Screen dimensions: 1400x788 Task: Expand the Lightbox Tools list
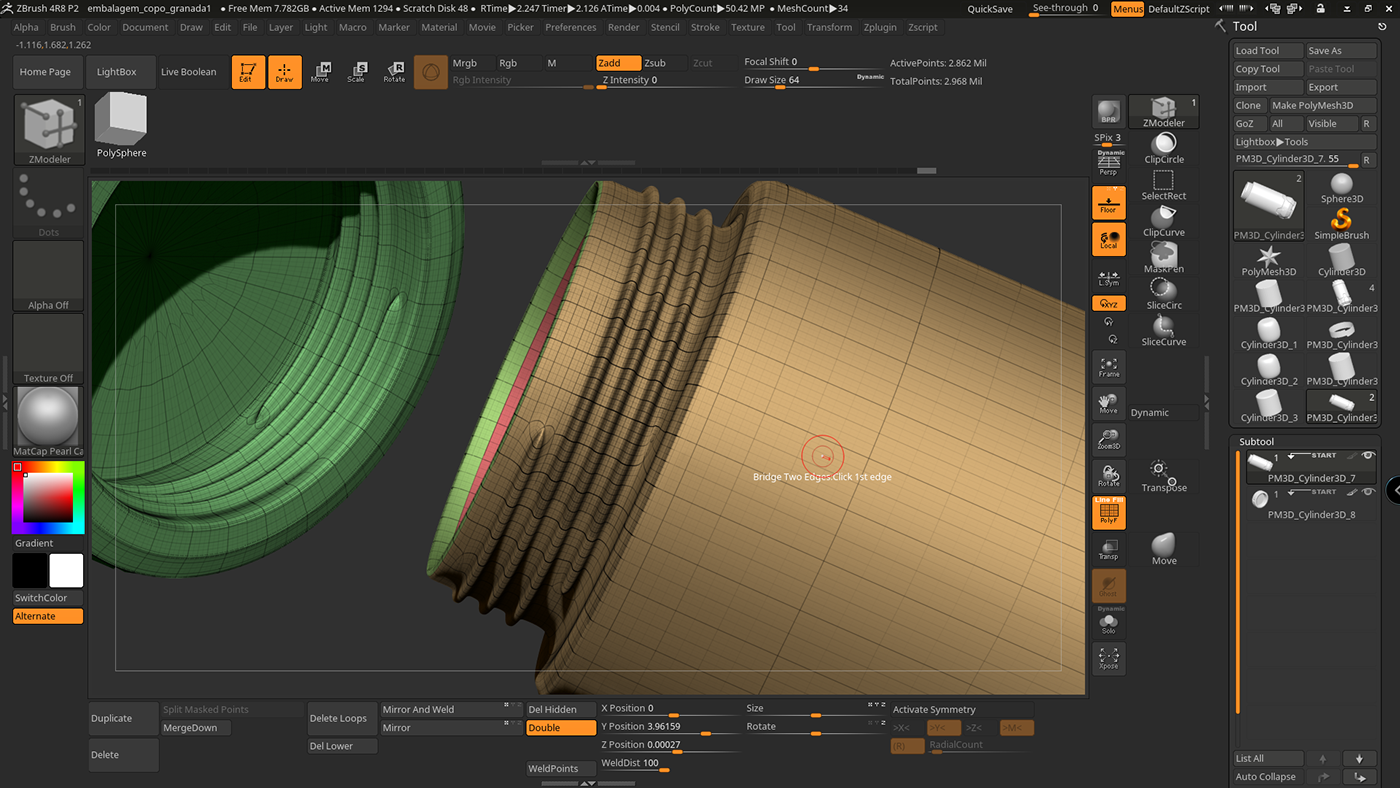pos(1271,142)
